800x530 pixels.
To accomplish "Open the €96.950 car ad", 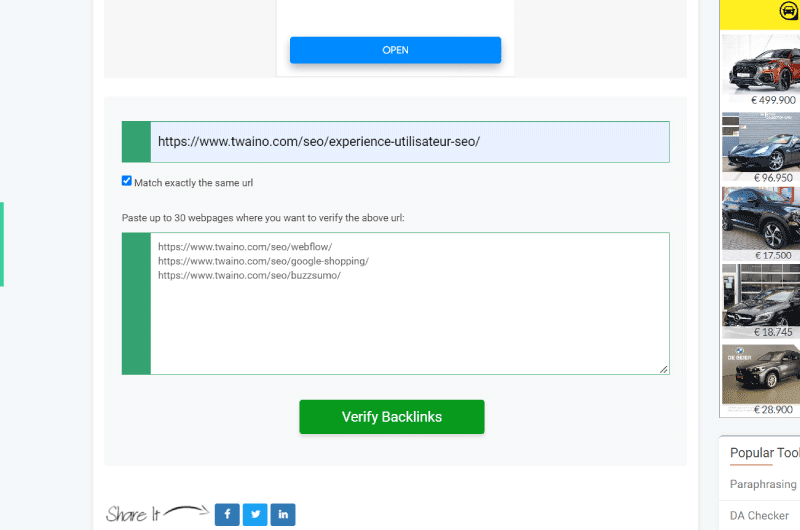I will pyautogui.click(x=761, y=147).
